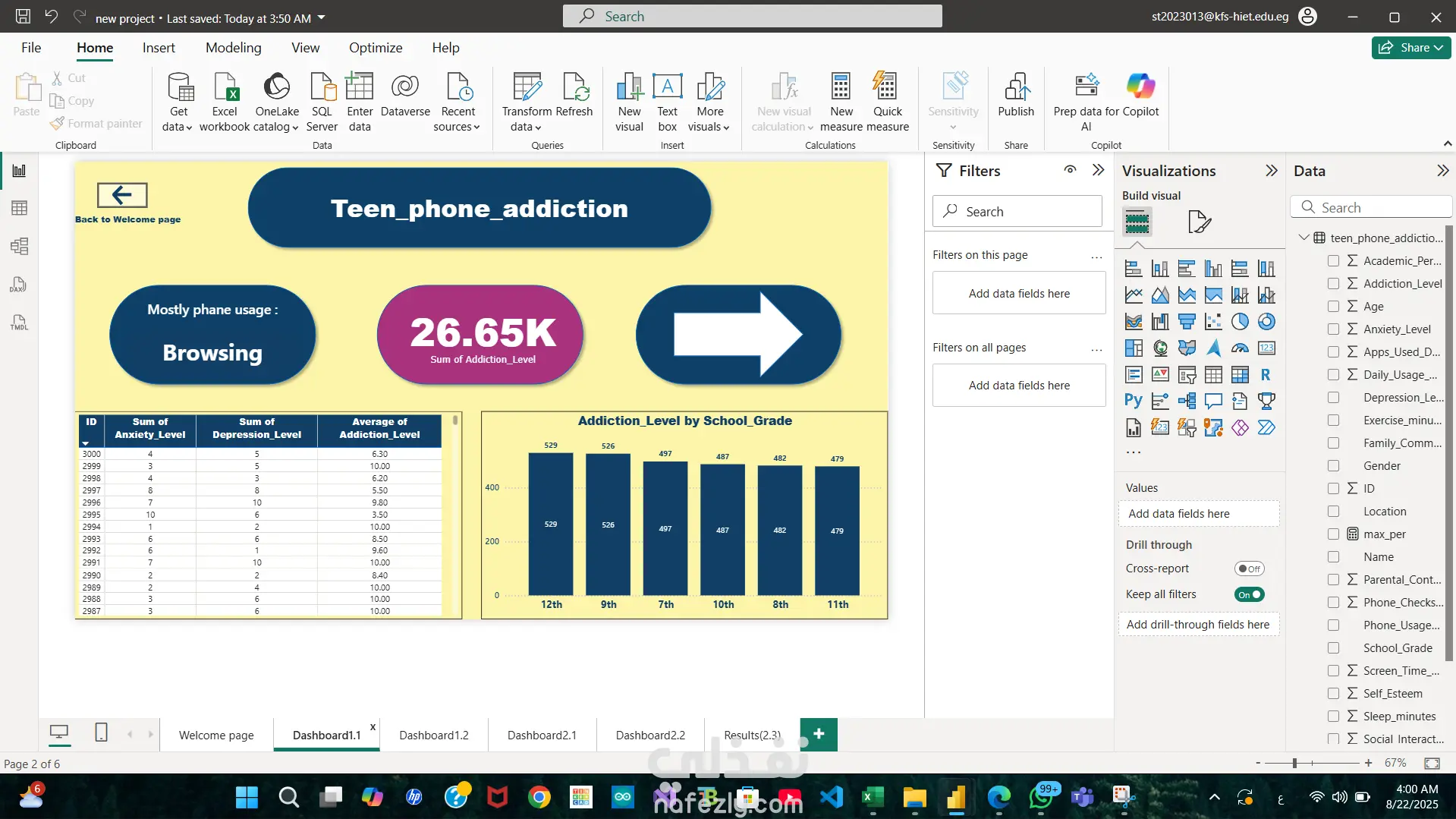
Task: Switch to the Dashboard2.1 page tab
Action: [x=542, y=735]
